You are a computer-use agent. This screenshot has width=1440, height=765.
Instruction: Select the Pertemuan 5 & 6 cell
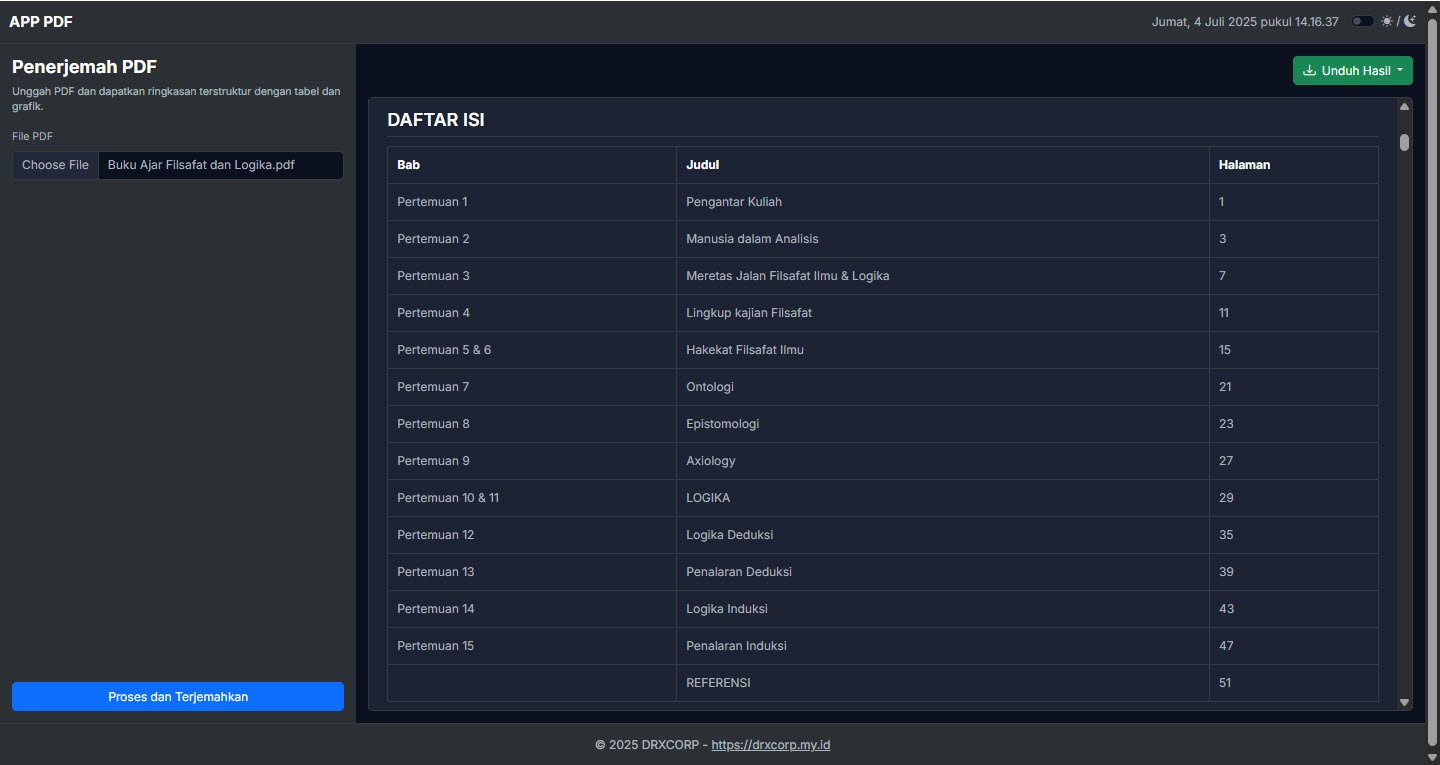tap(532, 350)
